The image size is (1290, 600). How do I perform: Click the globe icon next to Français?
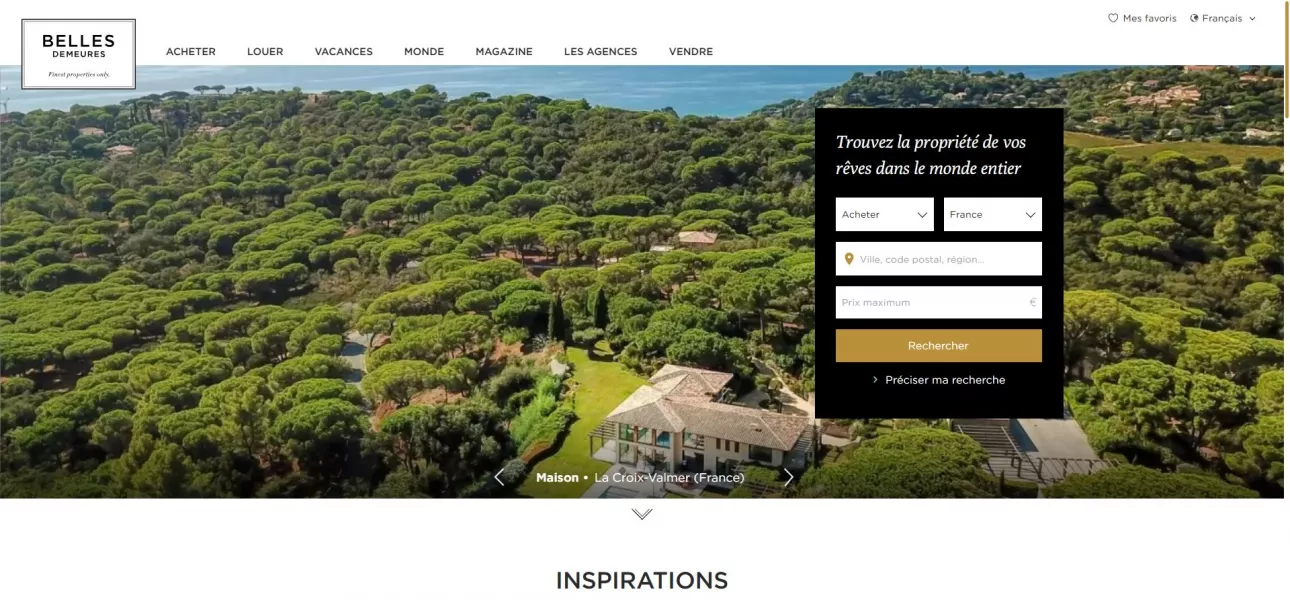1194,18
